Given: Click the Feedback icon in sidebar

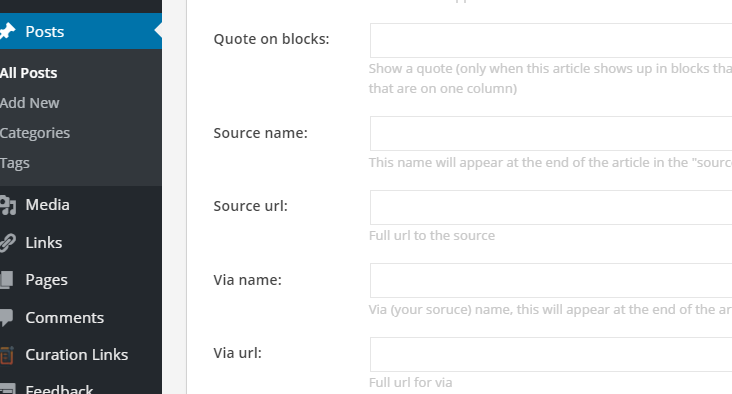Looking at the screenshot, I should 7,388.
